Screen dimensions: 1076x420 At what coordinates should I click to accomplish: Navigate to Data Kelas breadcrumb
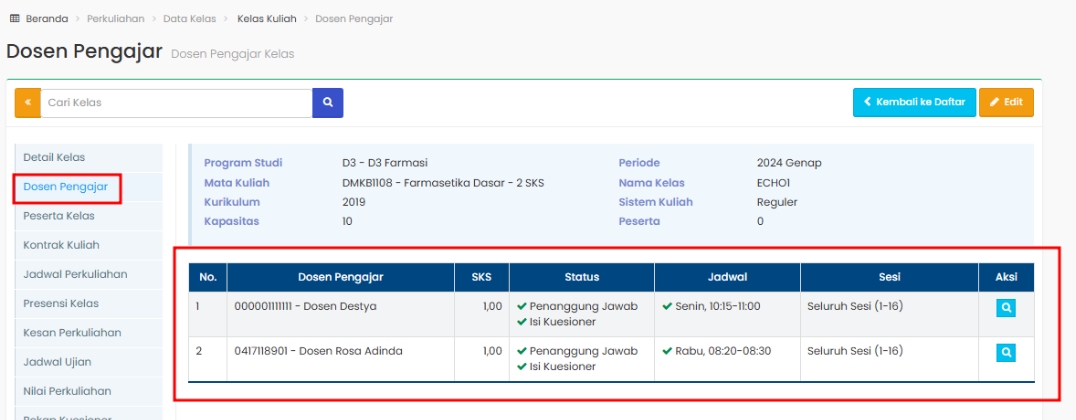coord(188,19)
